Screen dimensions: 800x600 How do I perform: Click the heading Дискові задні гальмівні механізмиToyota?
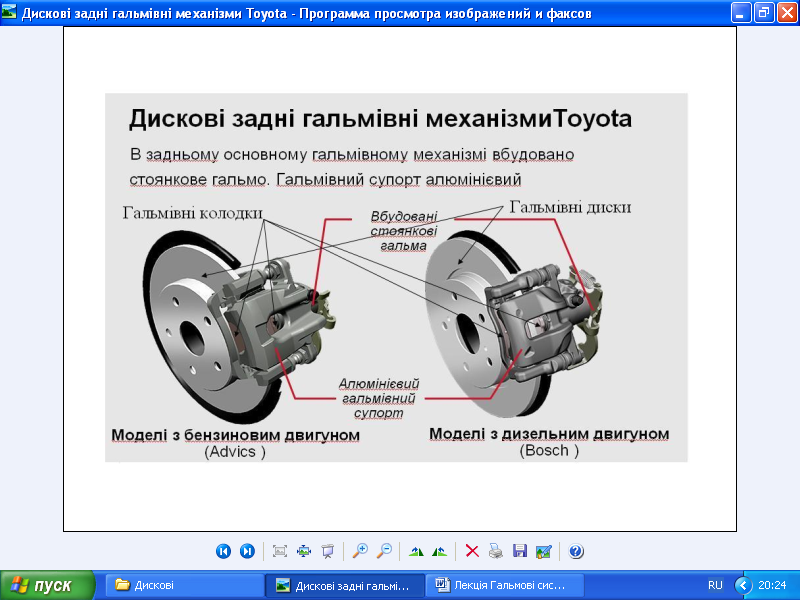coord(380,118)
